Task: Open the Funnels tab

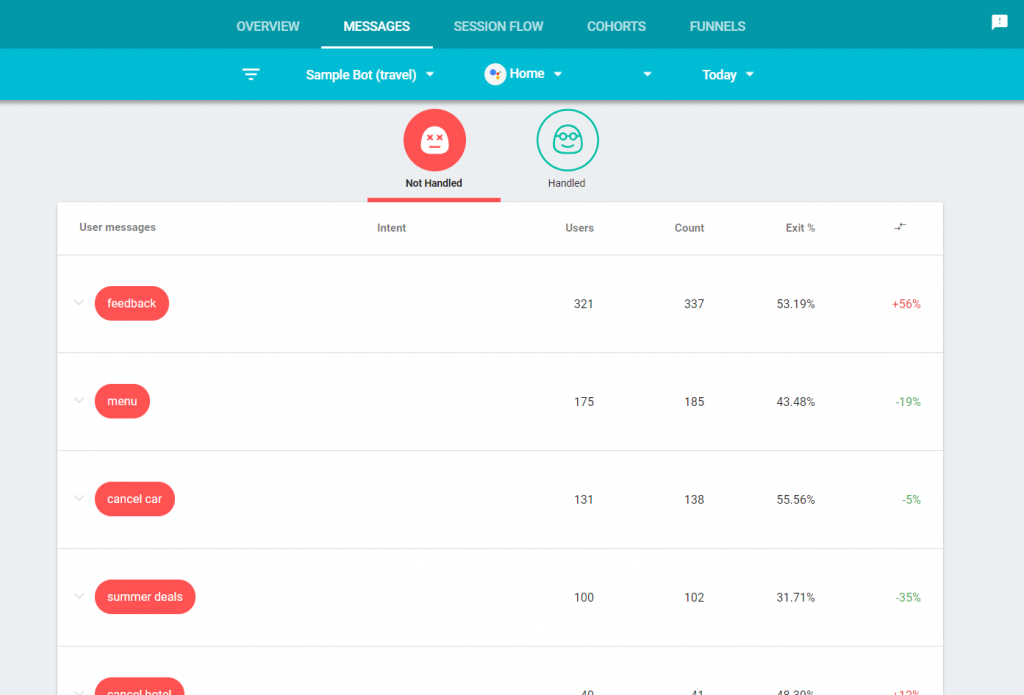Action: pyautogui.click(x=717, y=26)
